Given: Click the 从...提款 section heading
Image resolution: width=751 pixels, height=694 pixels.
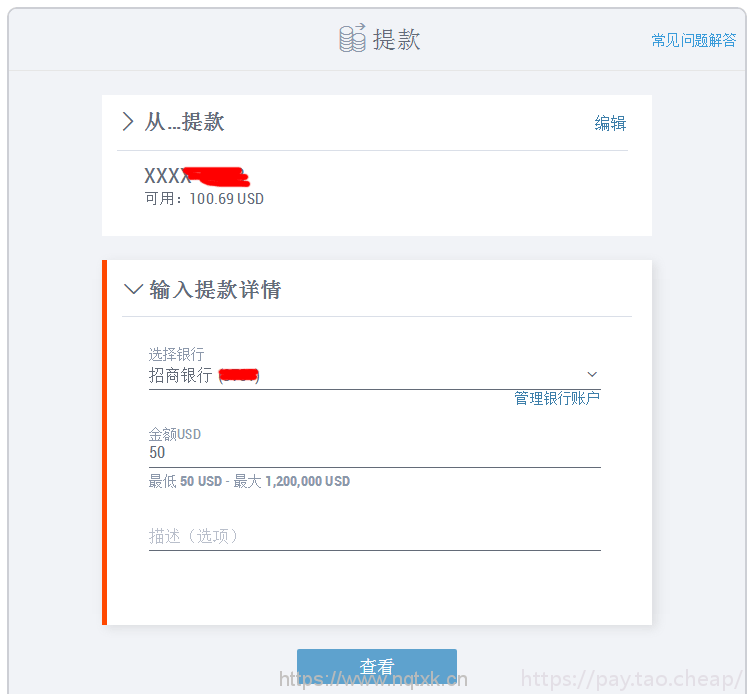Looking at the screenshot, I should (185, 122).
